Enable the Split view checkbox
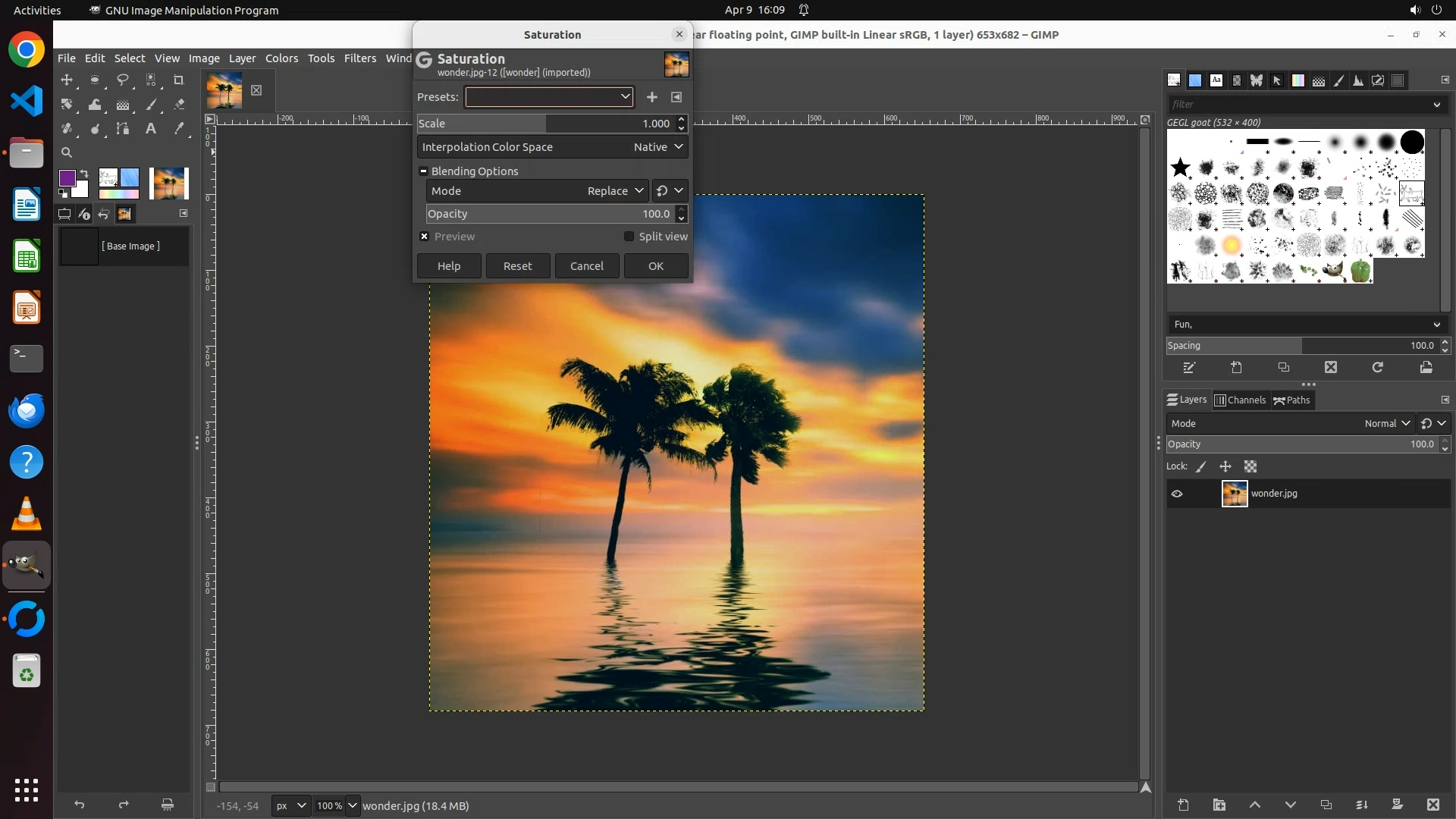Viewport: 1456px width, 819px height. [x=629, y=237]
